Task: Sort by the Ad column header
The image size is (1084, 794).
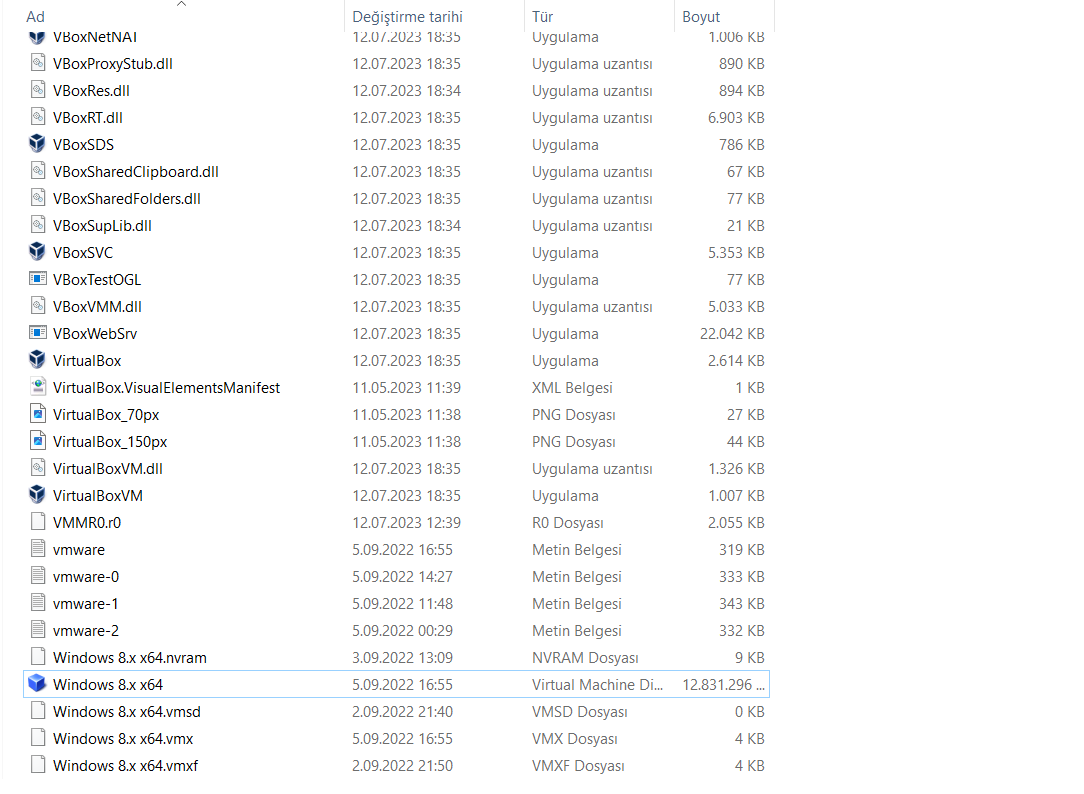Action: click(x=35, y=17)
